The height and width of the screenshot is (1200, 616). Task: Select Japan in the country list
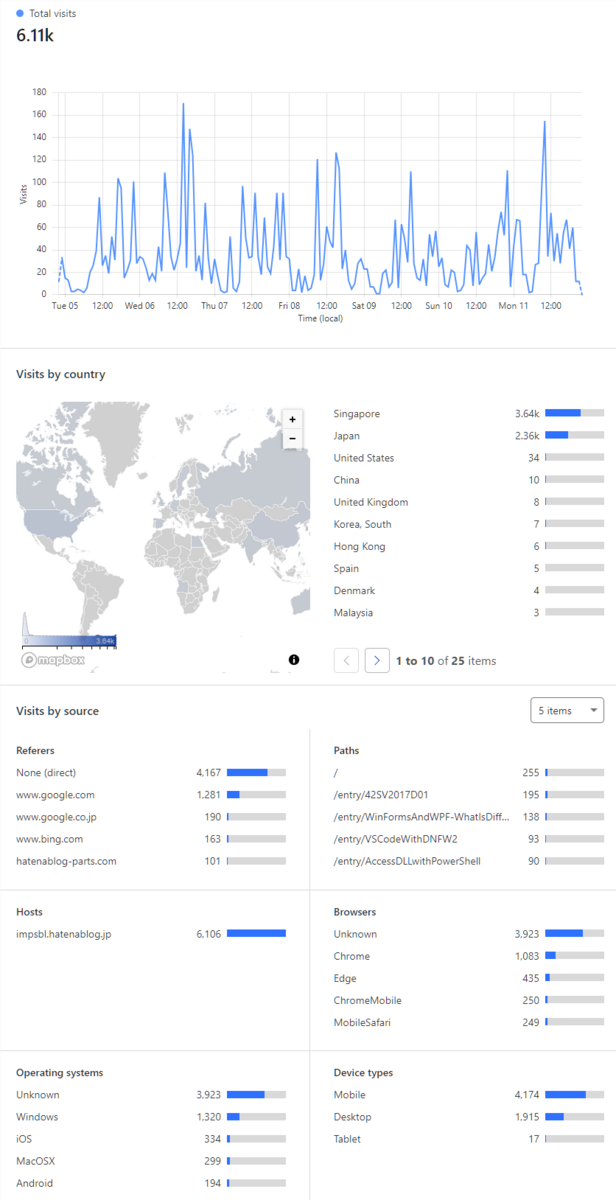[x=468, y=436]
